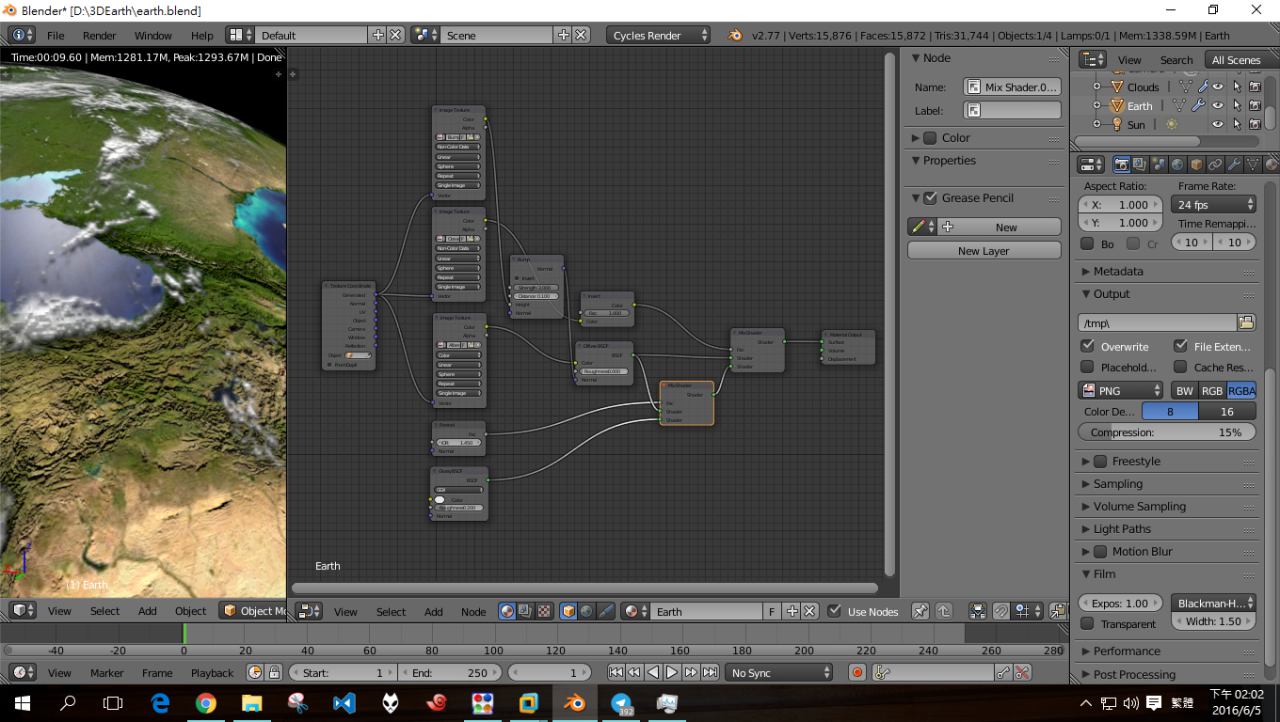Open the render properties camera tab

pos(1121,164)
